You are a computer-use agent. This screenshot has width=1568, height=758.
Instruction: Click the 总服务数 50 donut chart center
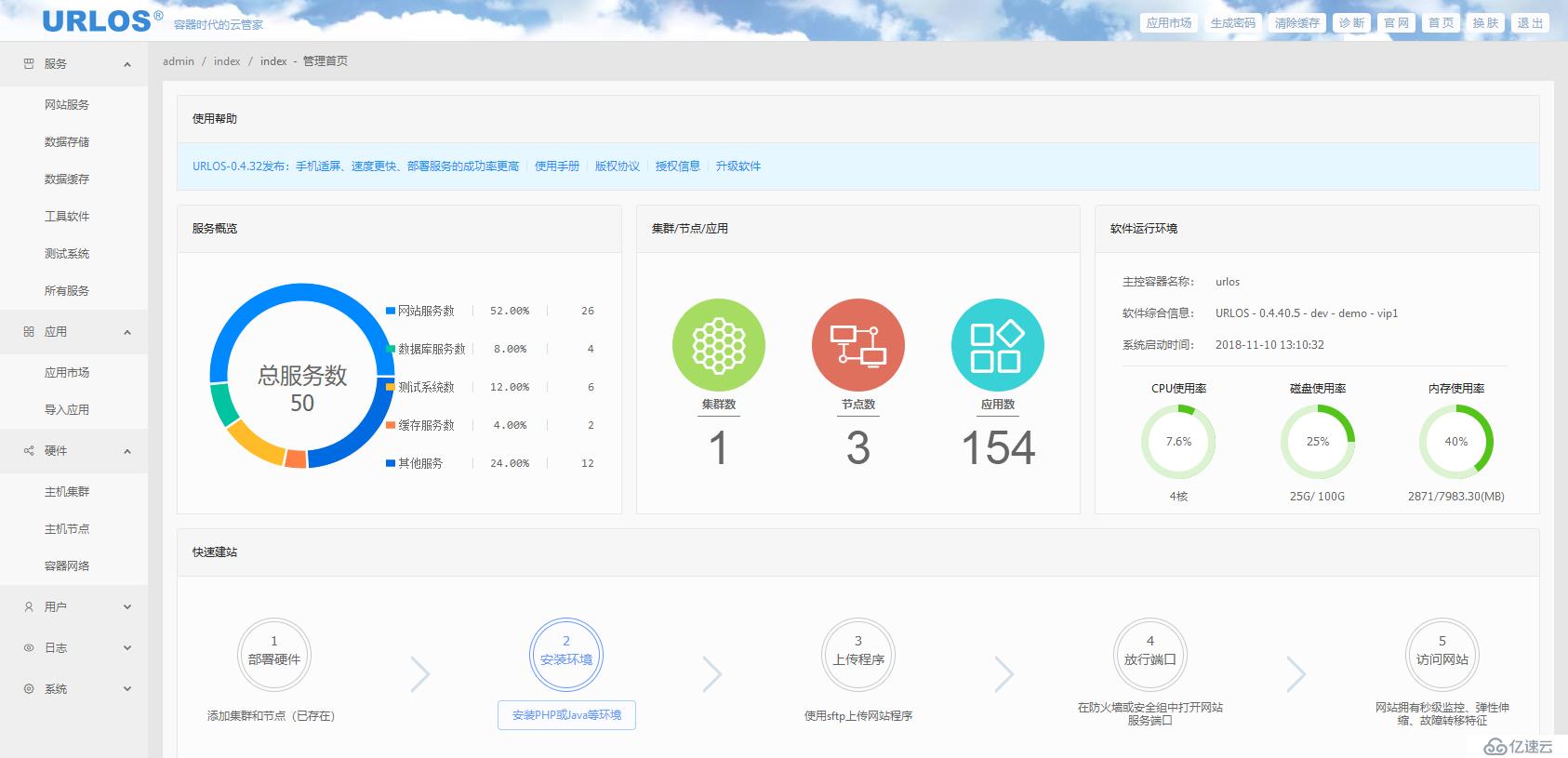tap(302, 389)
